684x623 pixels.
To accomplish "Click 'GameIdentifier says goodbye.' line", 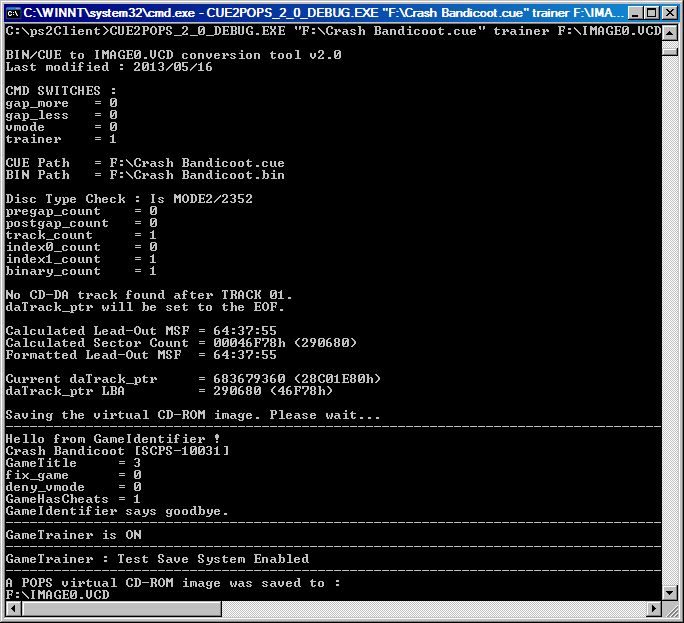I will coord(117,511).
